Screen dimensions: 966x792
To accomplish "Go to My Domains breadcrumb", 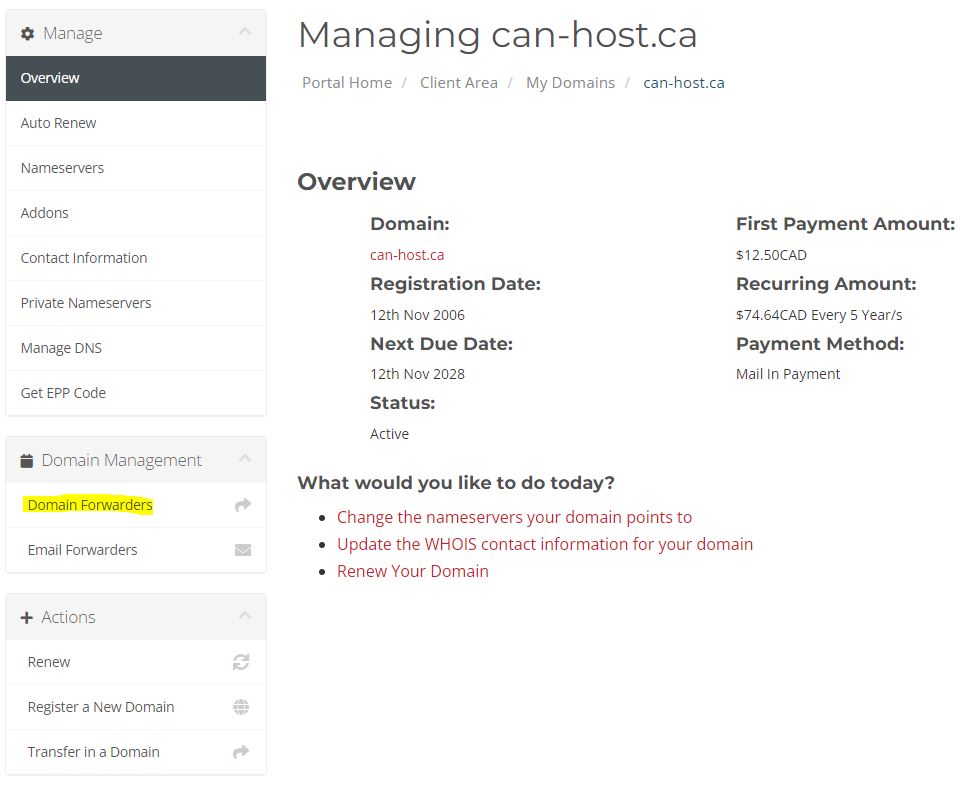I will pos(570,83).
